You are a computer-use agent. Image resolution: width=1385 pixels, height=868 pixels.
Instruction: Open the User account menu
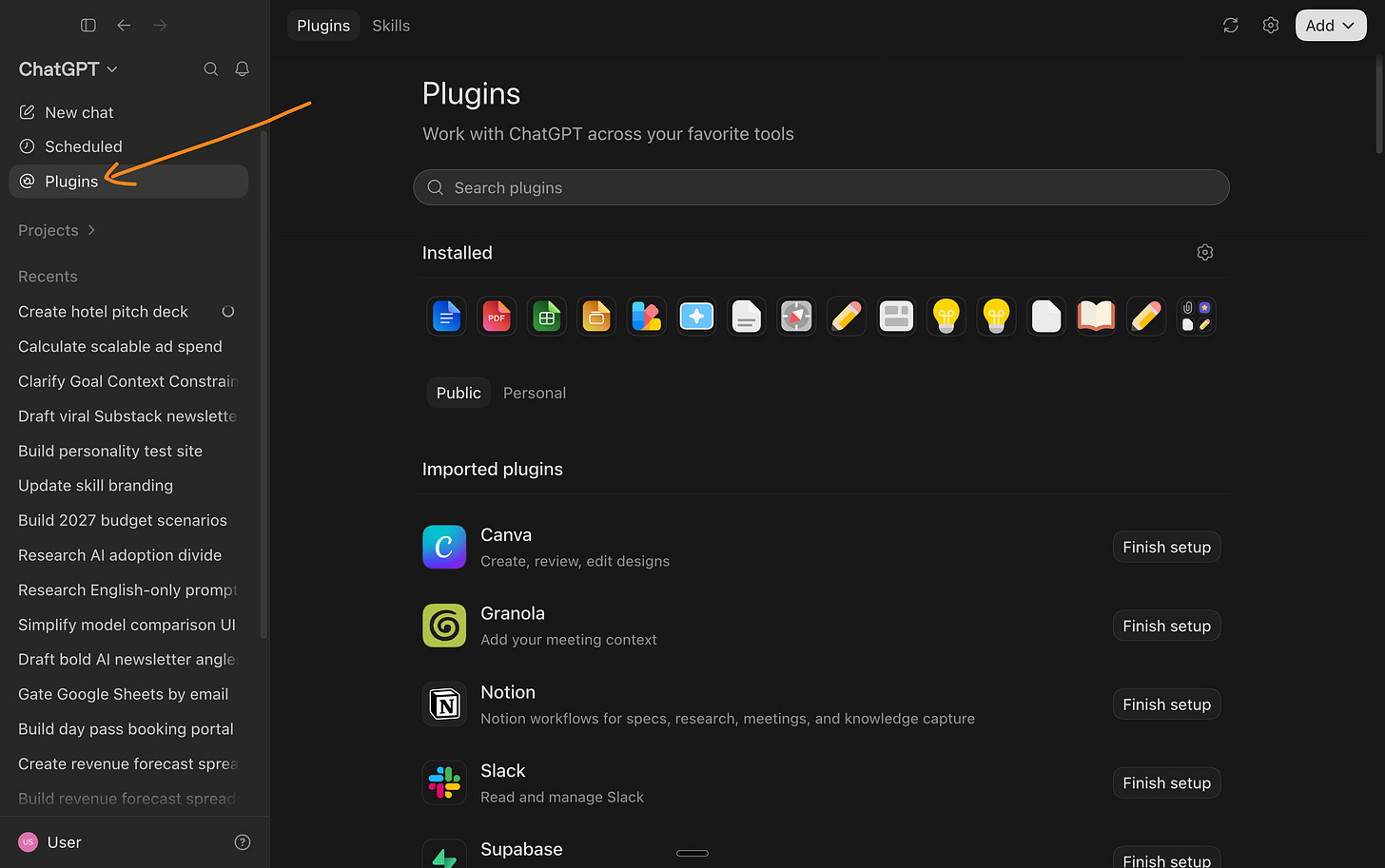click(50, 842)
